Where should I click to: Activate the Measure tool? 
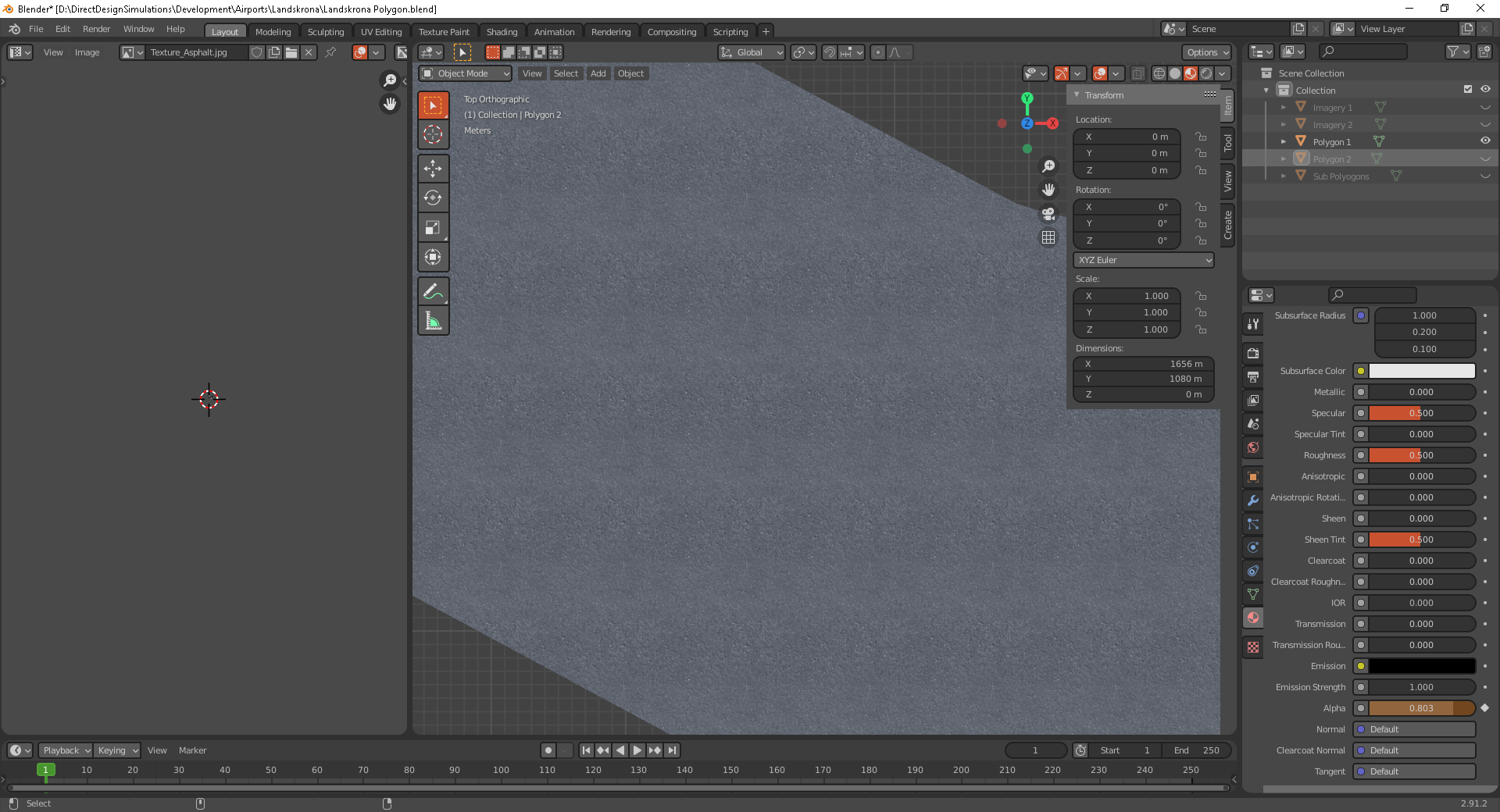tap(433, 319)
